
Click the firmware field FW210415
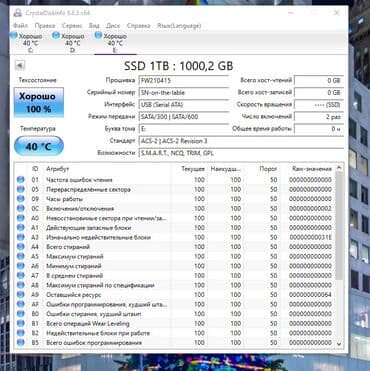(183, 81)
